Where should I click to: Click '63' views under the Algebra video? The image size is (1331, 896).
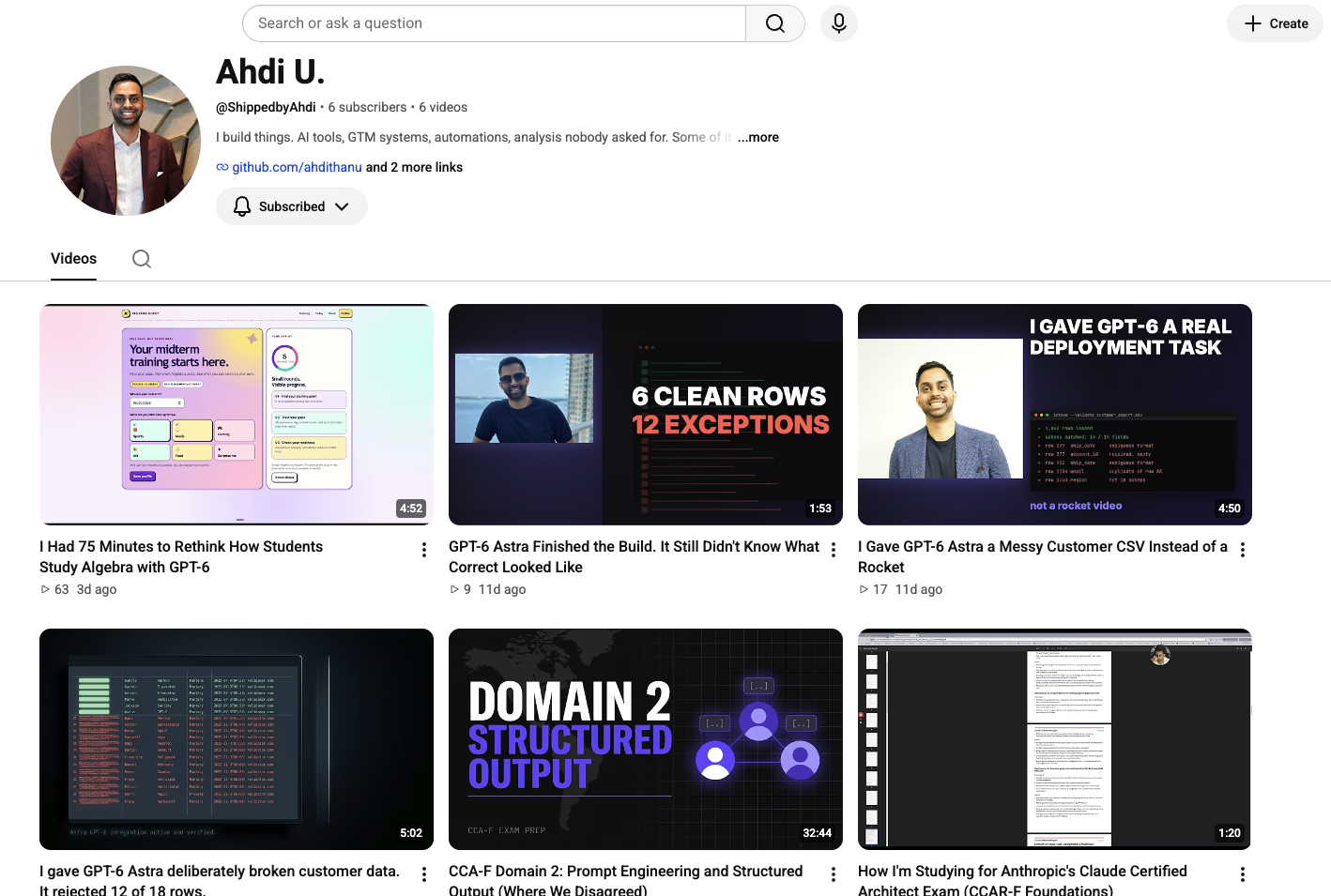click(62, 589)
